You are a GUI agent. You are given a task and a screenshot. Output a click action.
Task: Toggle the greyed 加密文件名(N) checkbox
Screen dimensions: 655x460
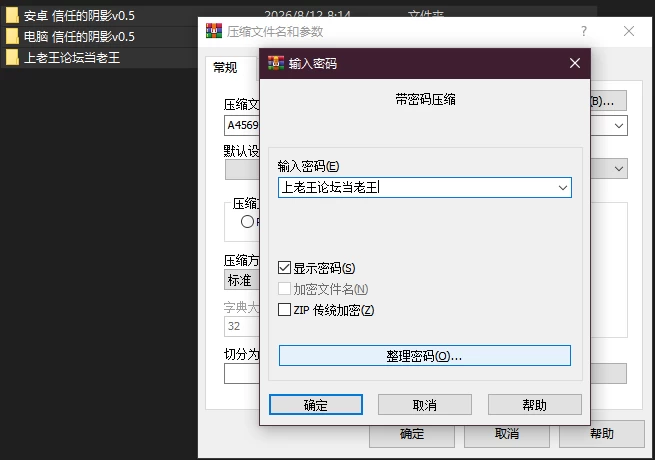point(284,288)
